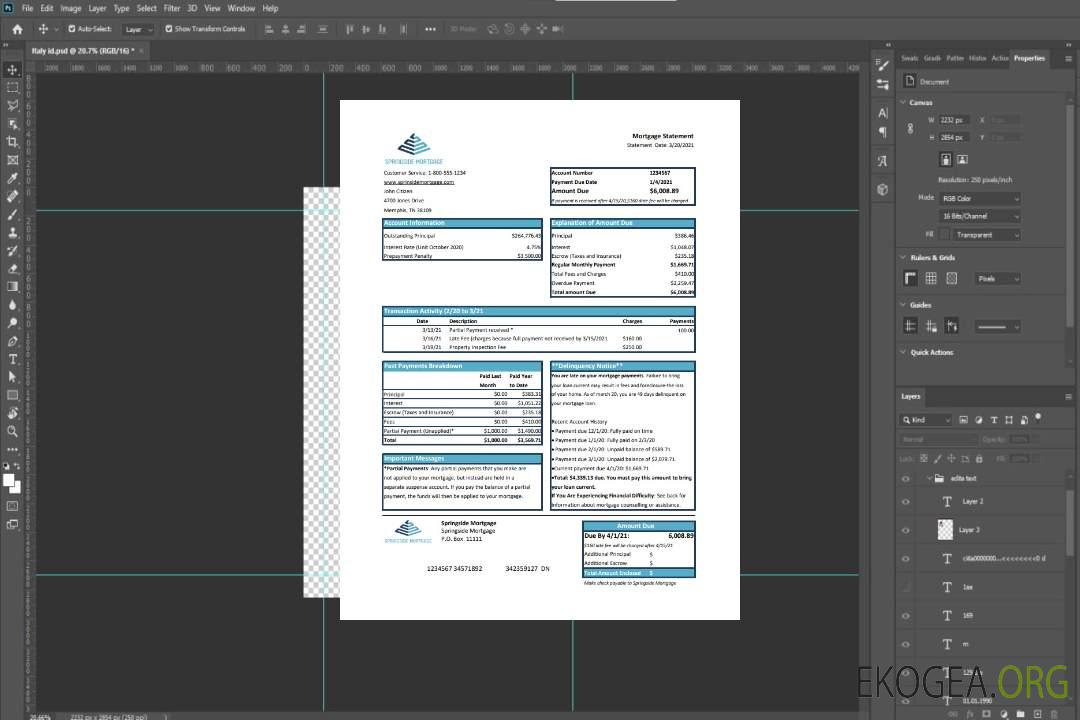This screenshot has height=720, width=1080.
Task: Toggle rulers in Rulers & Grids
Action: tap(911, 278)
